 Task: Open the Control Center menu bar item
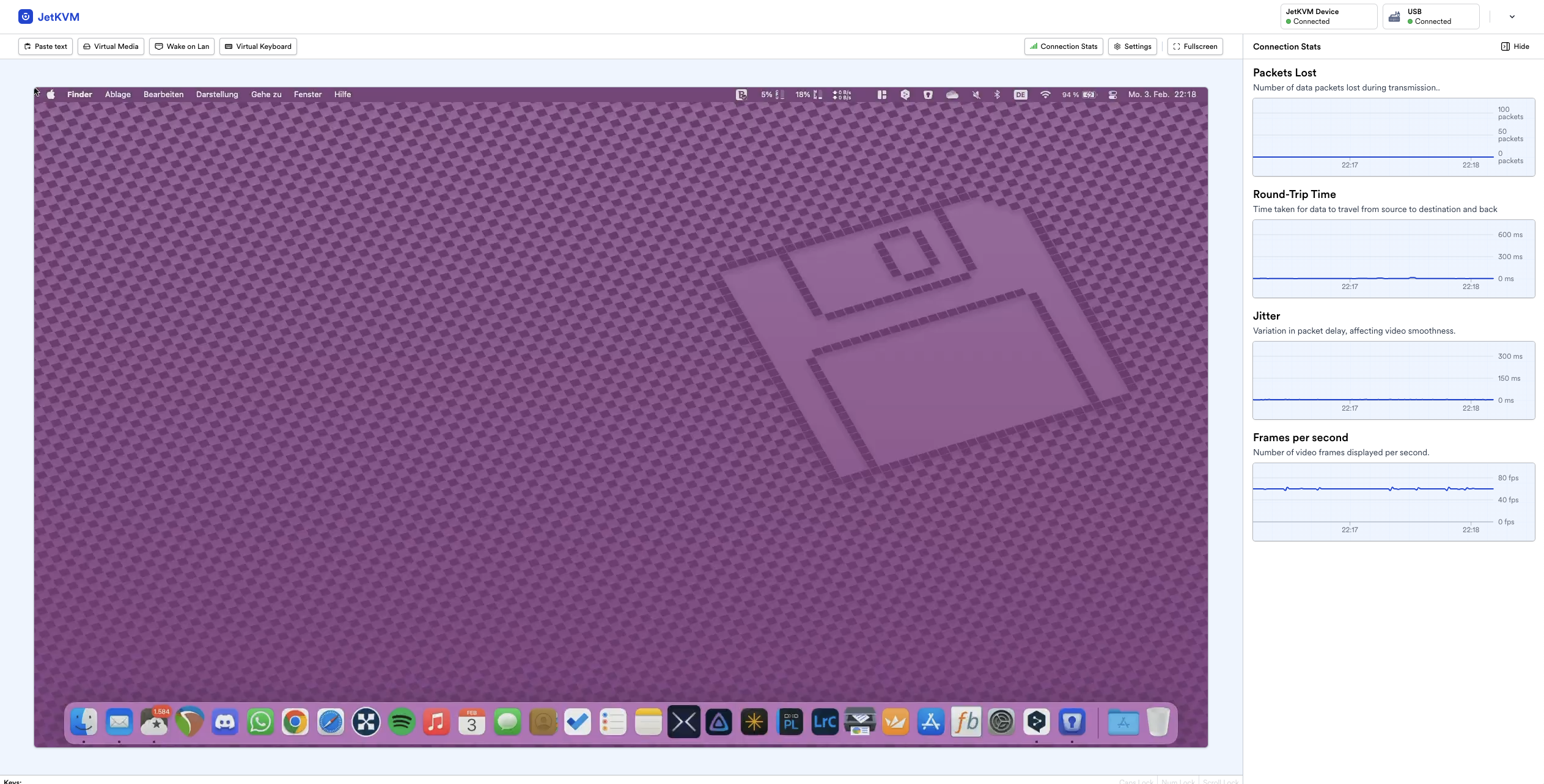click(1112, 95)
